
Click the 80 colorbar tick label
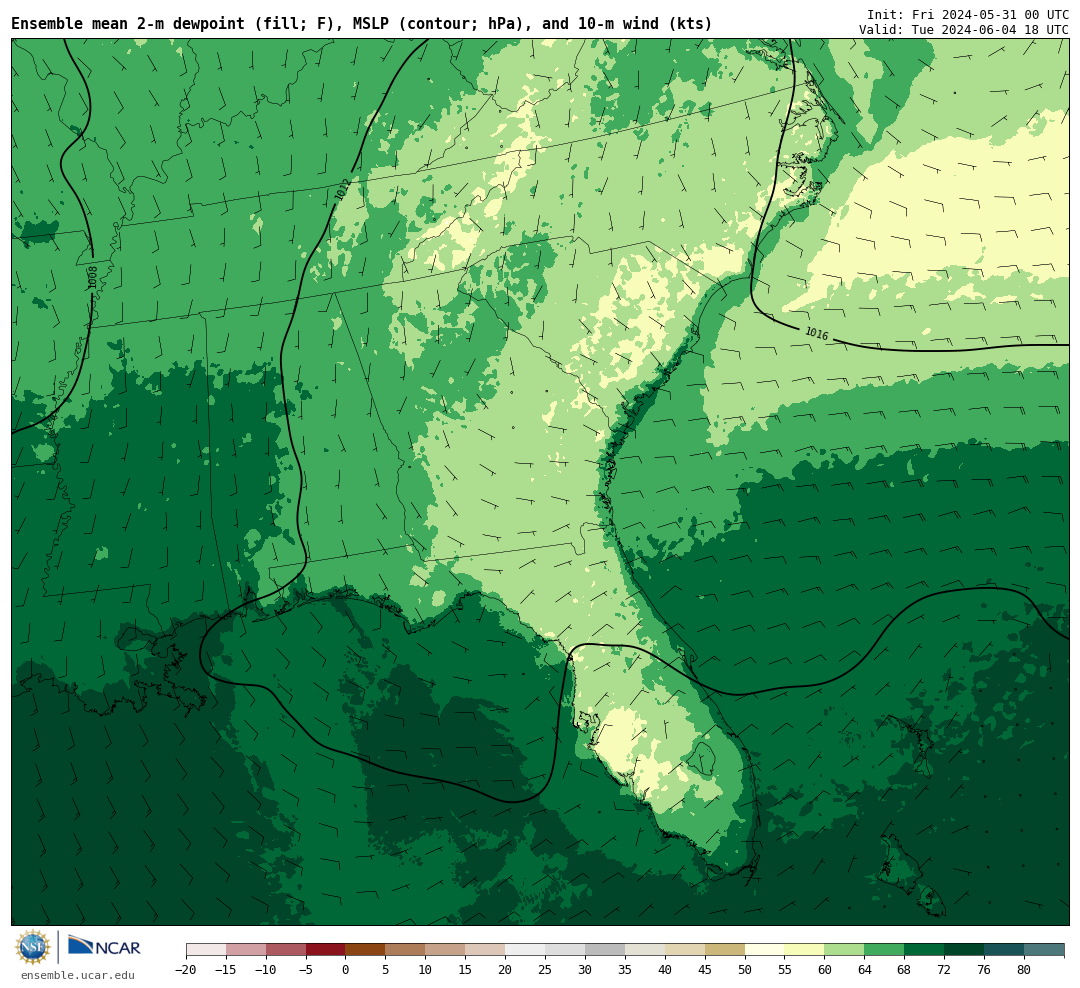click(x=1024, y=970)
